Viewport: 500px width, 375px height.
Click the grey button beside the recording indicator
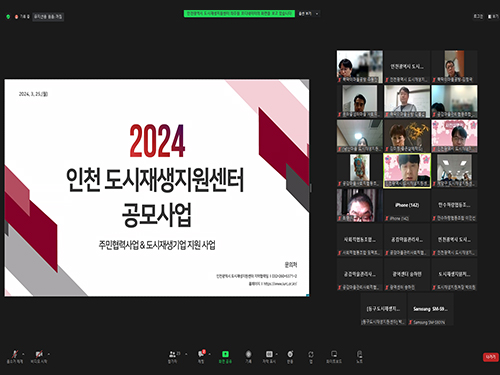click(x=48, y=16)
